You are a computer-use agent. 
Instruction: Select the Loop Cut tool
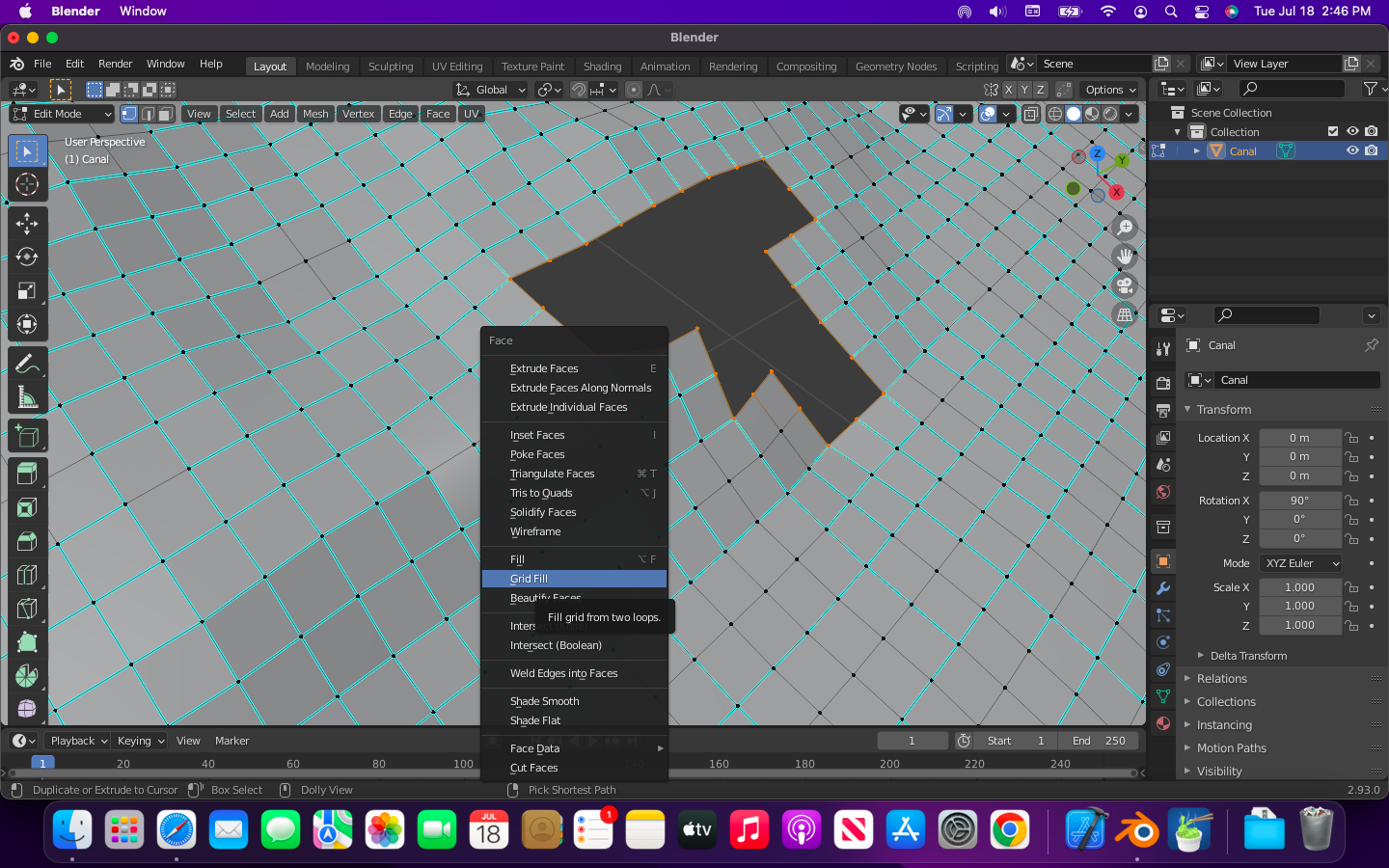27,575
